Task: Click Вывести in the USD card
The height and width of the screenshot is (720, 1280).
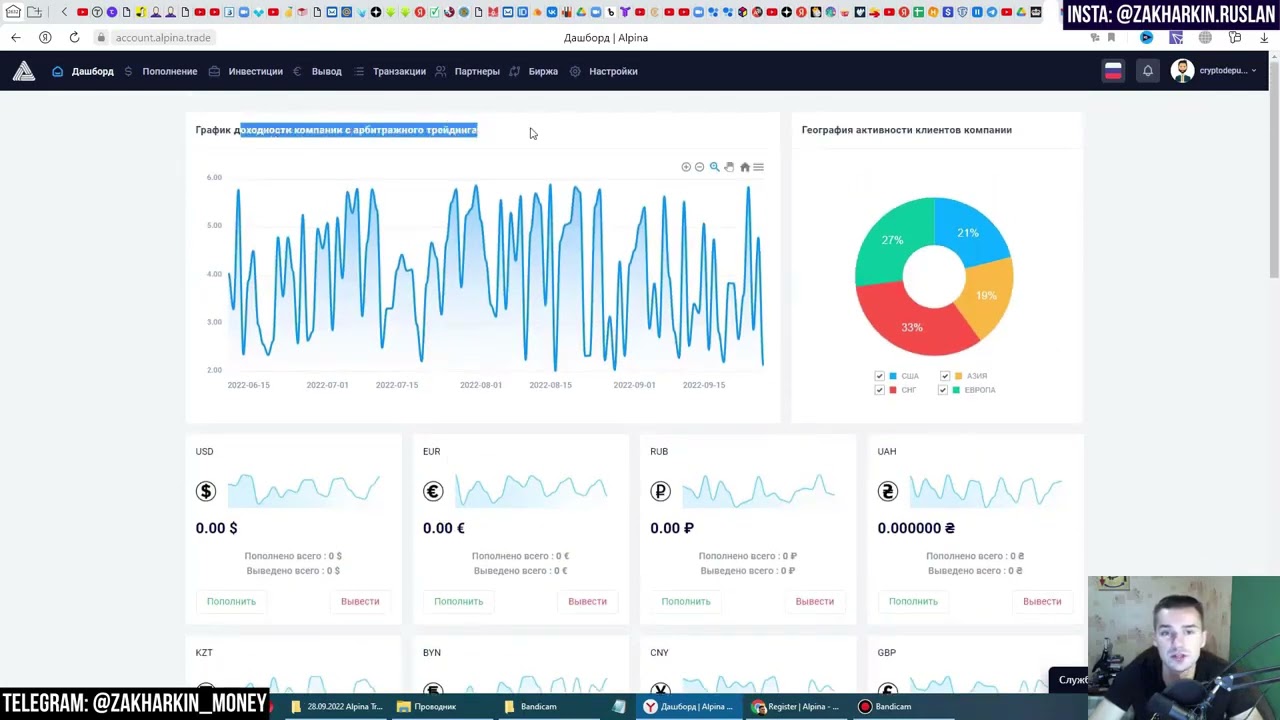Action: click(x=360, y=601)
